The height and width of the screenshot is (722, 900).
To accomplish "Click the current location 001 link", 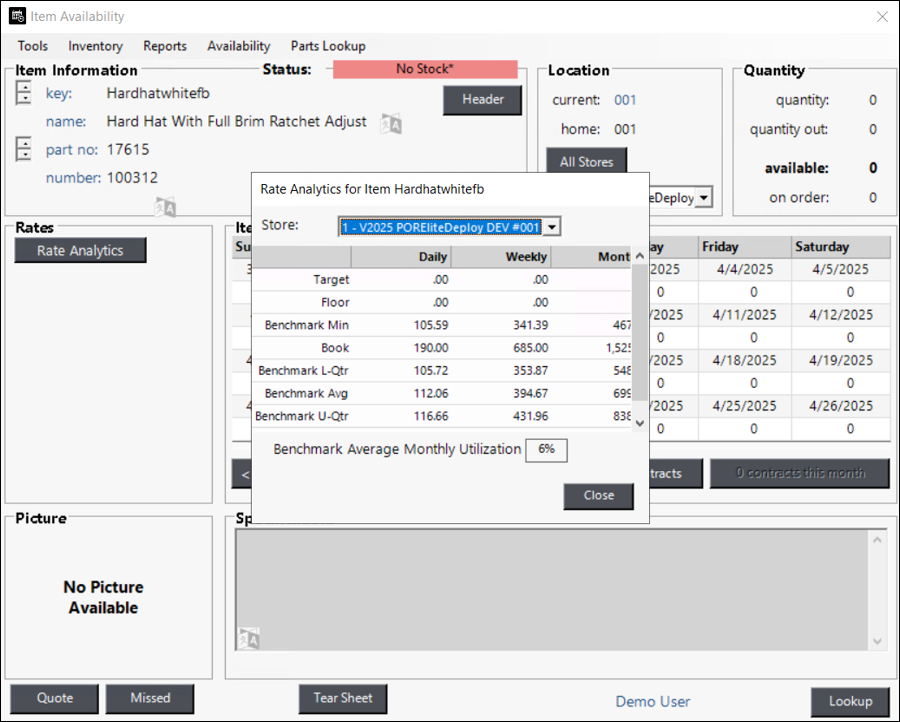I will 625,100.
